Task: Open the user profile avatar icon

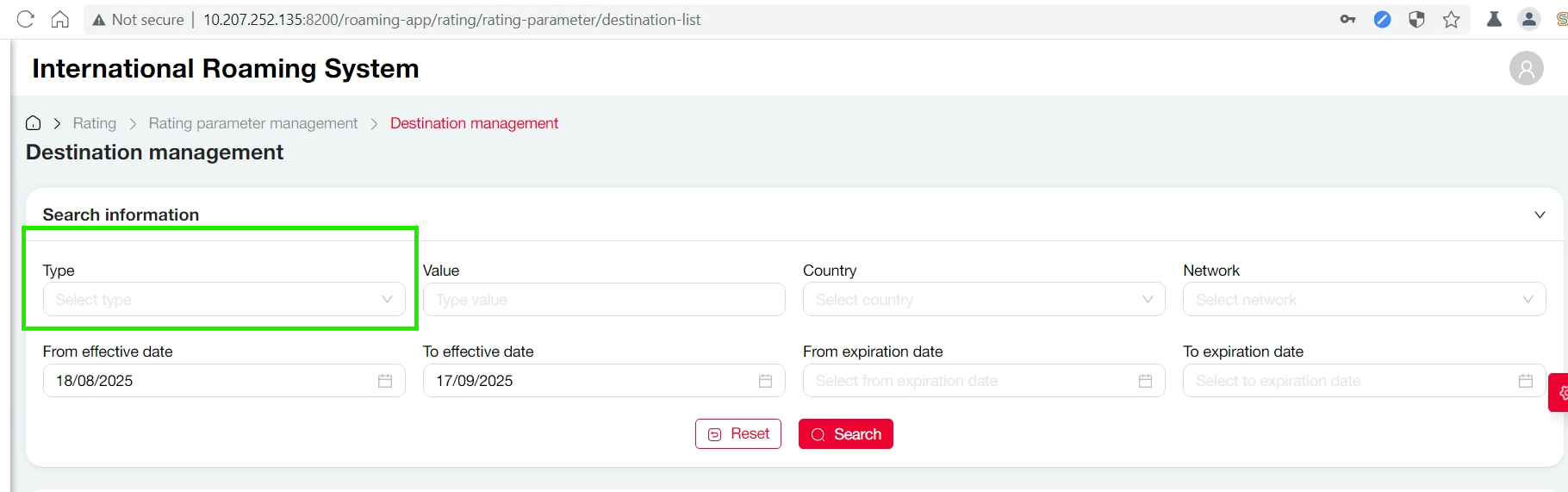Action: [x=1526, y=68]
